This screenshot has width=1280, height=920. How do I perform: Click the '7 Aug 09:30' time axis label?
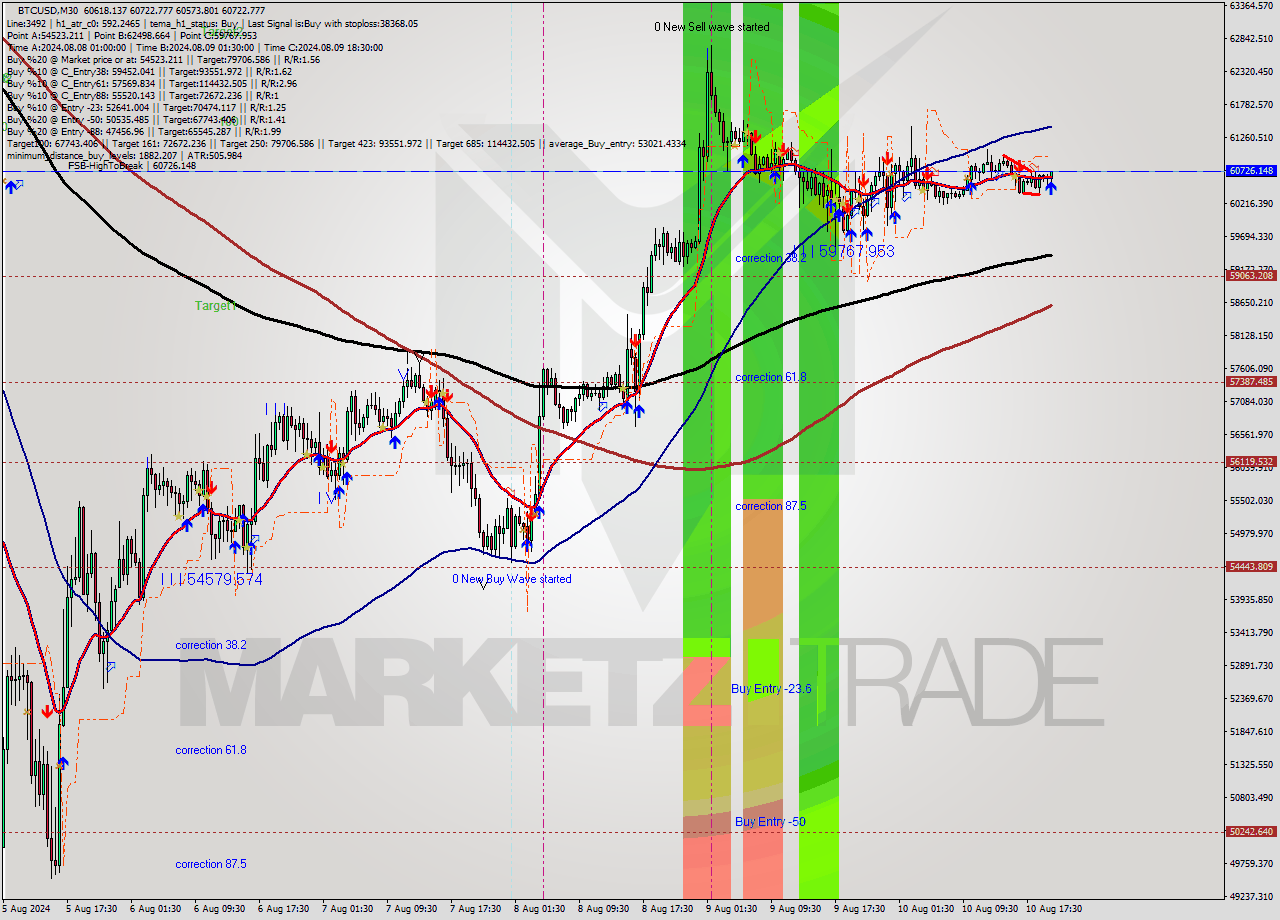411,909
